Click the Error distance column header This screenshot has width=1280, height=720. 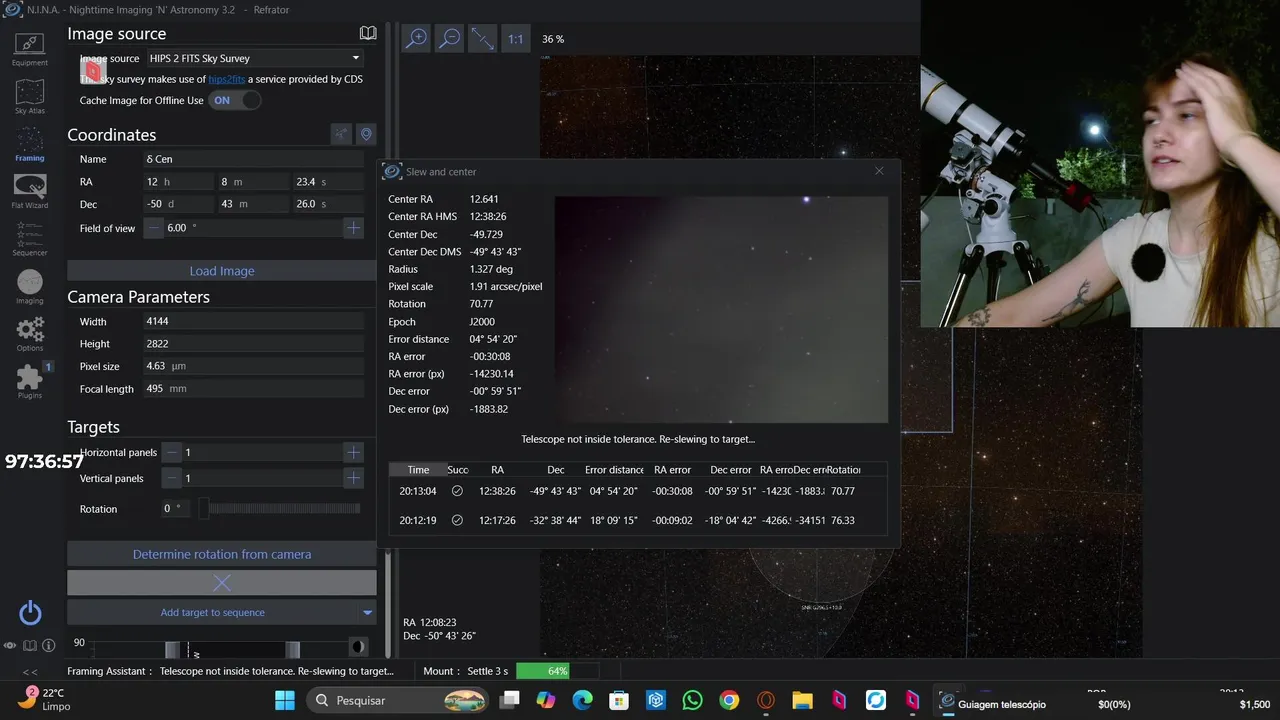614,469
